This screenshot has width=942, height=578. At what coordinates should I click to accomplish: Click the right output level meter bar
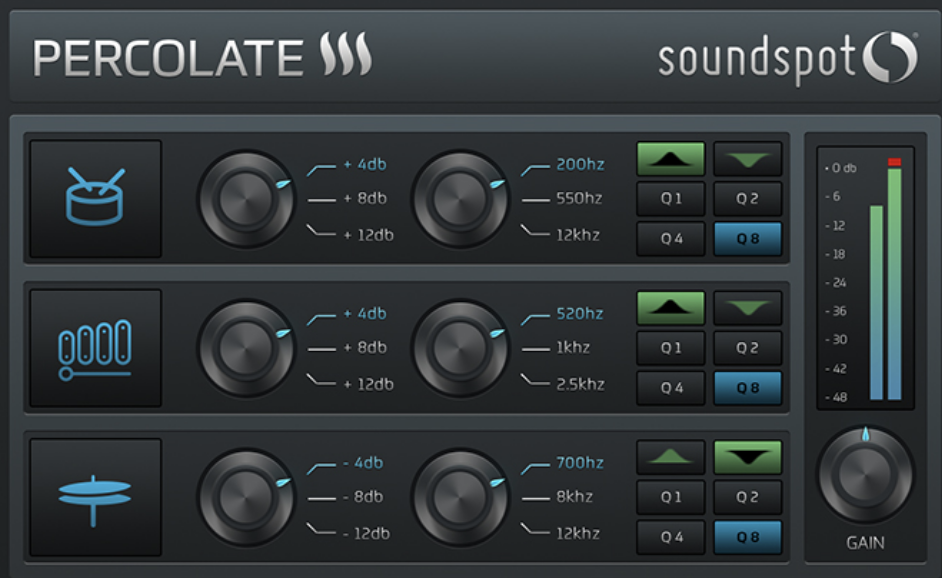click(895, 284)
